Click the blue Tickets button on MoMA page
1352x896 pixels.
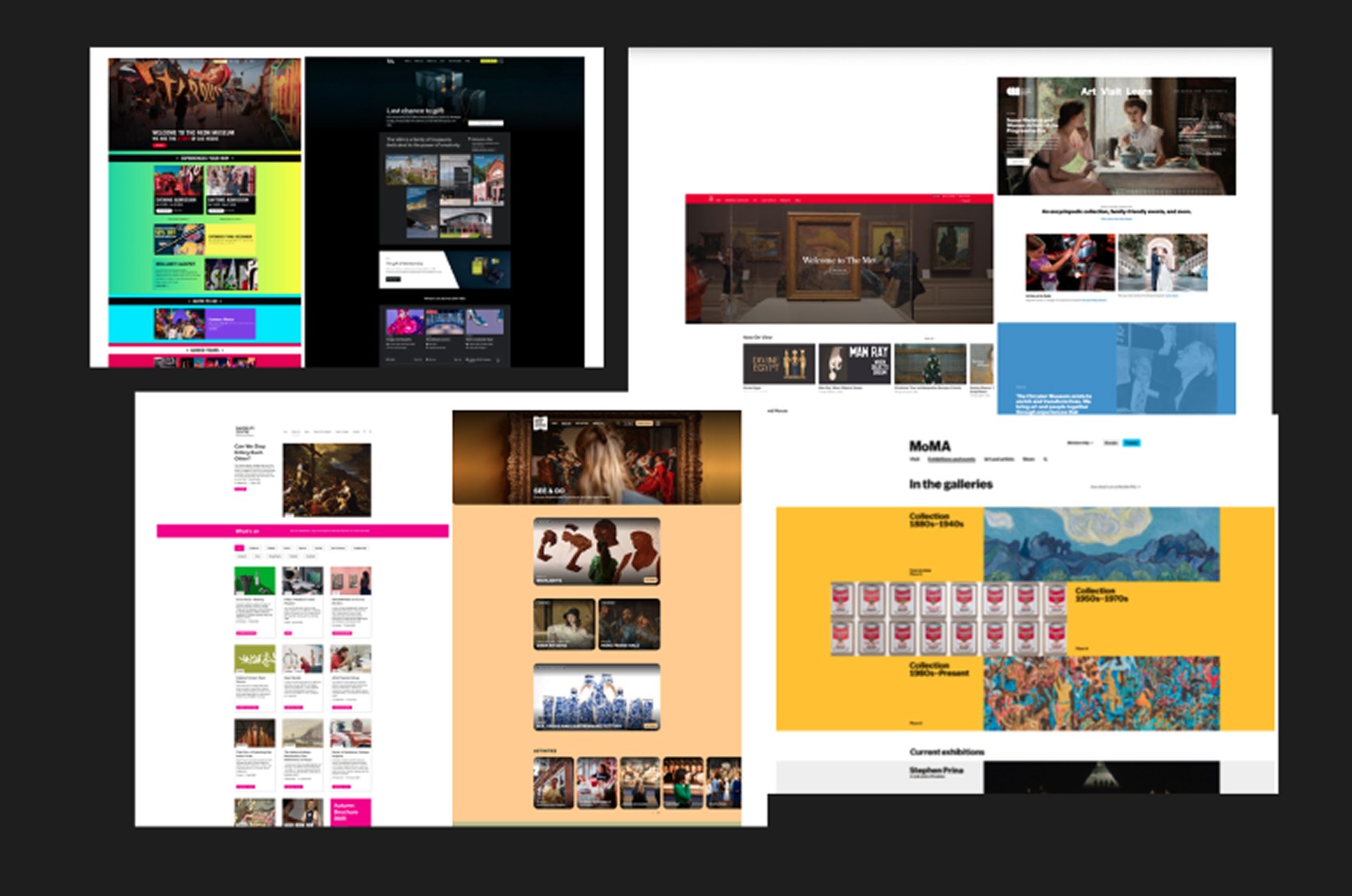[x=1131, y=443]
